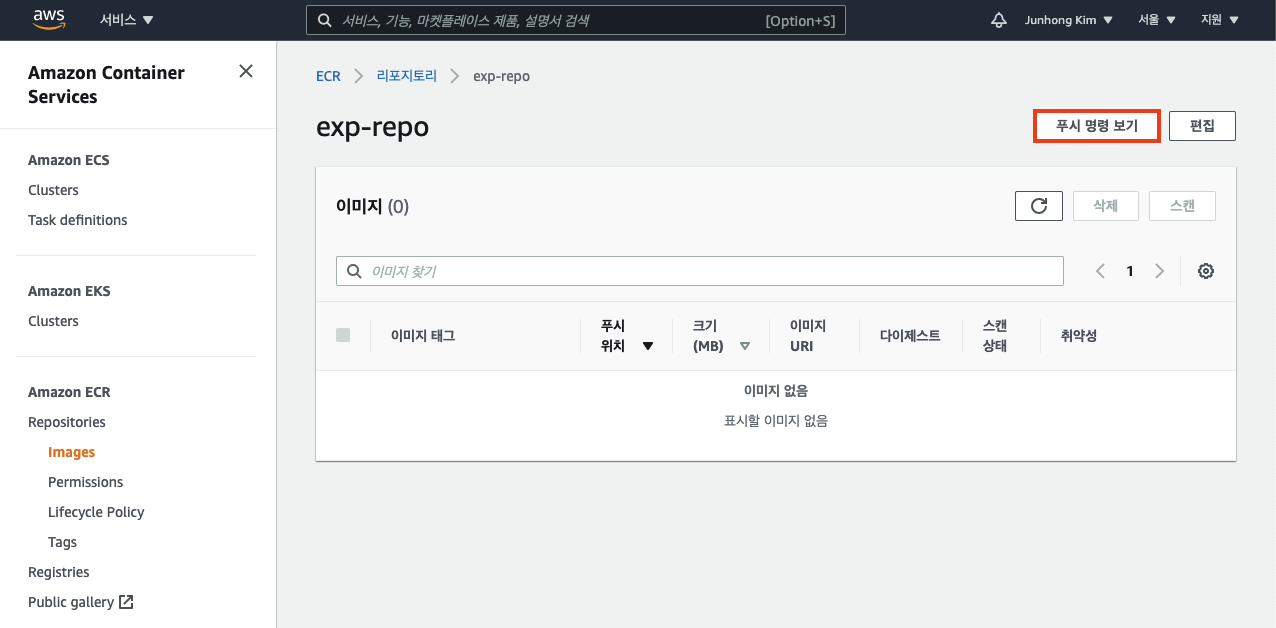The image size is (1276, 628).
Task: Open table settings gear icon
Action: pyautogui.click(x=1206, y=271)
